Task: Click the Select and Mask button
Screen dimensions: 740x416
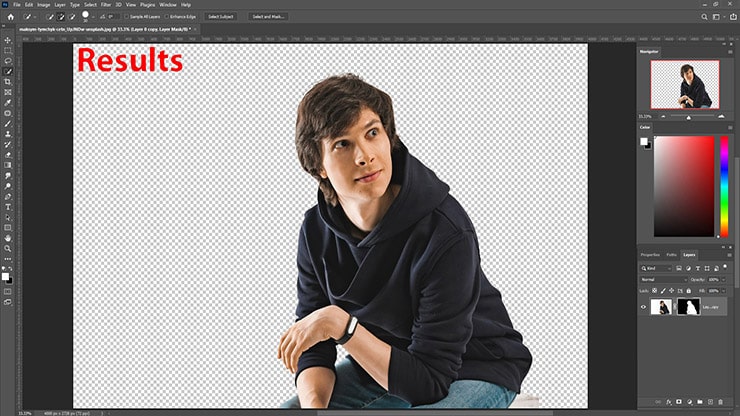Action: point(268,17)
